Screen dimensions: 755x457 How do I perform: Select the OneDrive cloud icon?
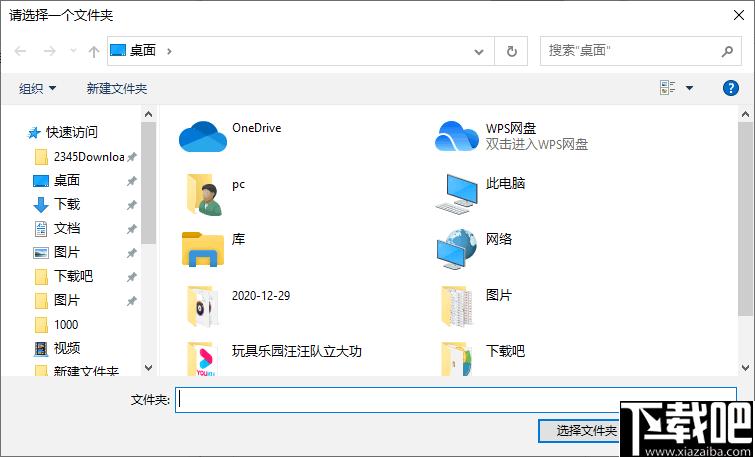[x=203, y=137]
